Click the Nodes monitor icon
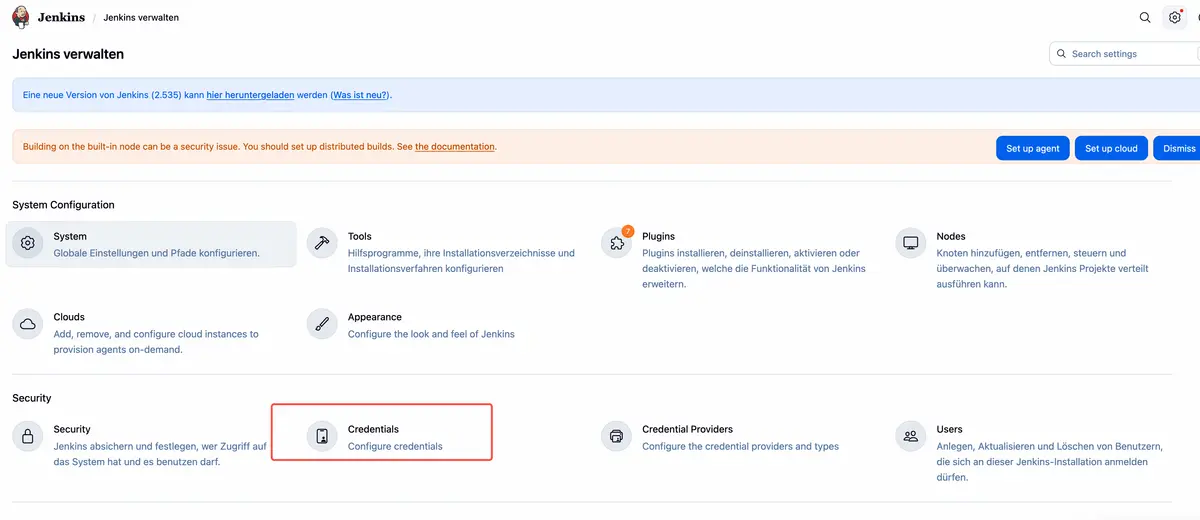The image size is (1200, 520). [910, 243]
